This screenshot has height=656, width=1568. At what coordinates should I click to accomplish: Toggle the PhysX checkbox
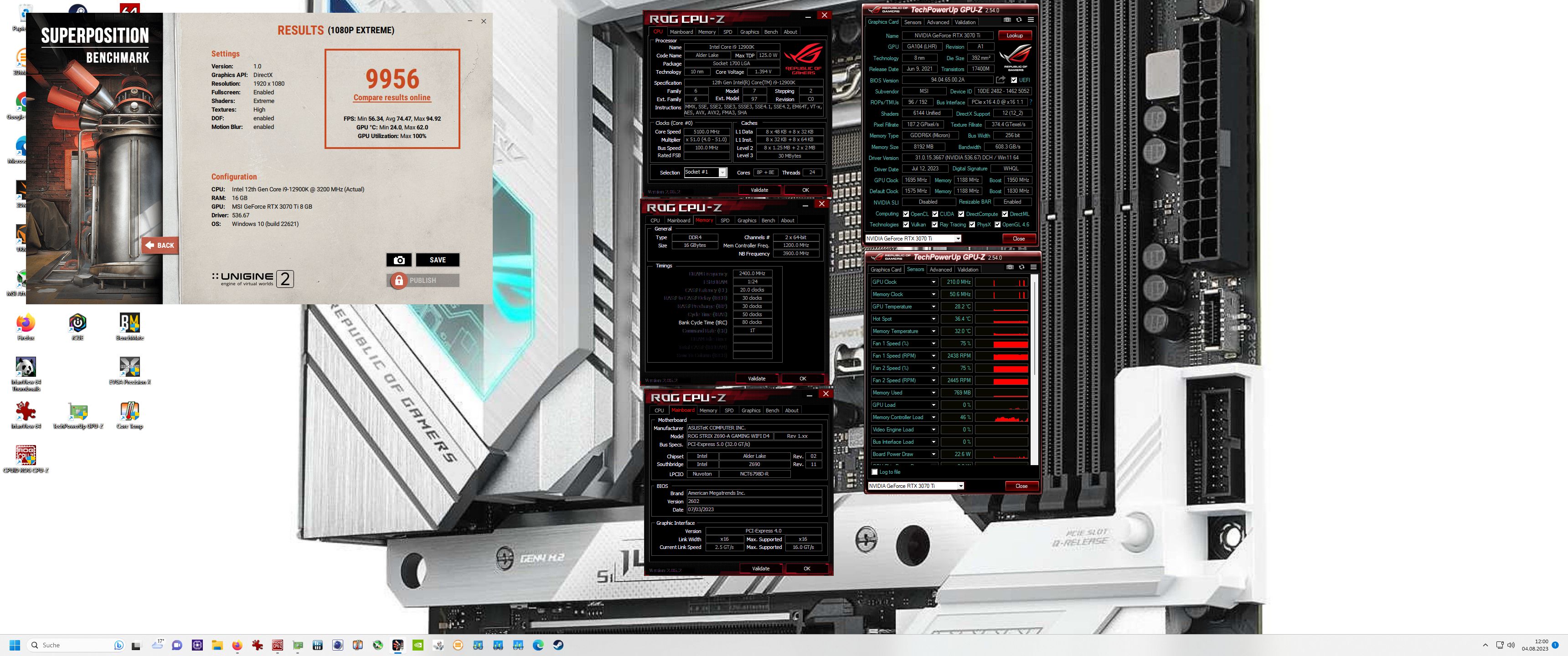(x=972, y=225)
